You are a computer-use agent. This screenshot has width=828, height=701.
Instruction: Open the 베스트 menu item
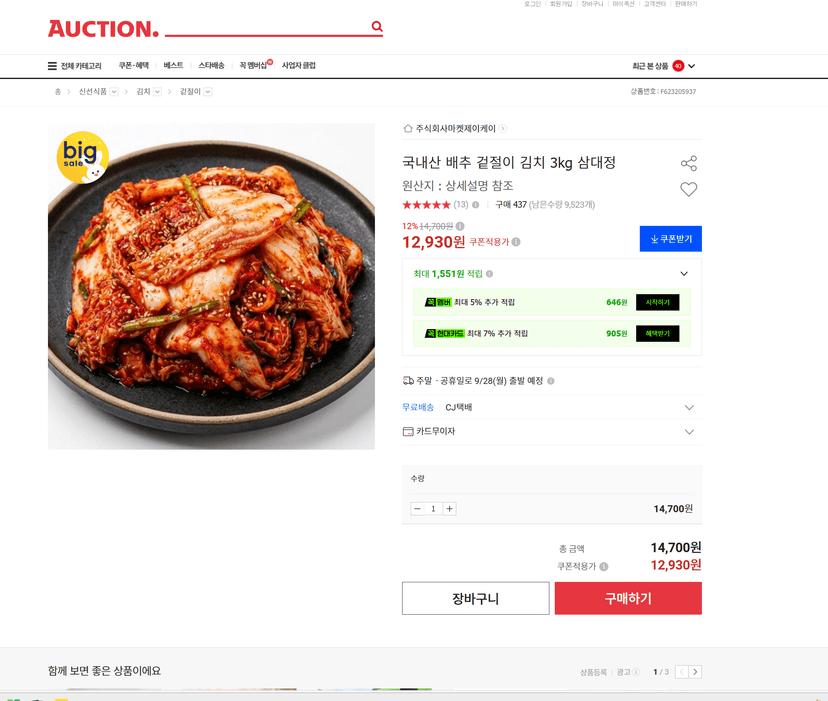173,66
